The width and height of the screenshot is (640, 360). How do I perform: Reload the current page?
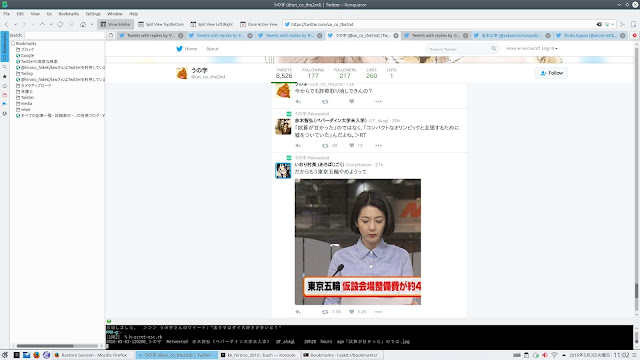(x=60, y=24)
